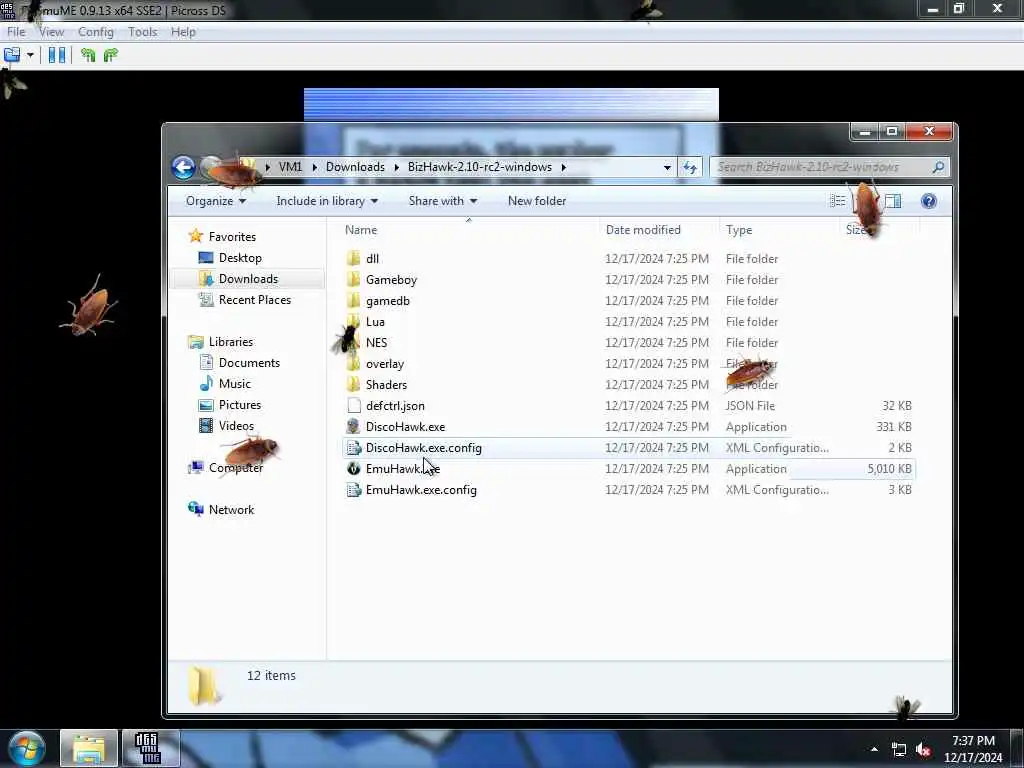
Task: Open the Share with dropdown
Action: click(443, 201)
